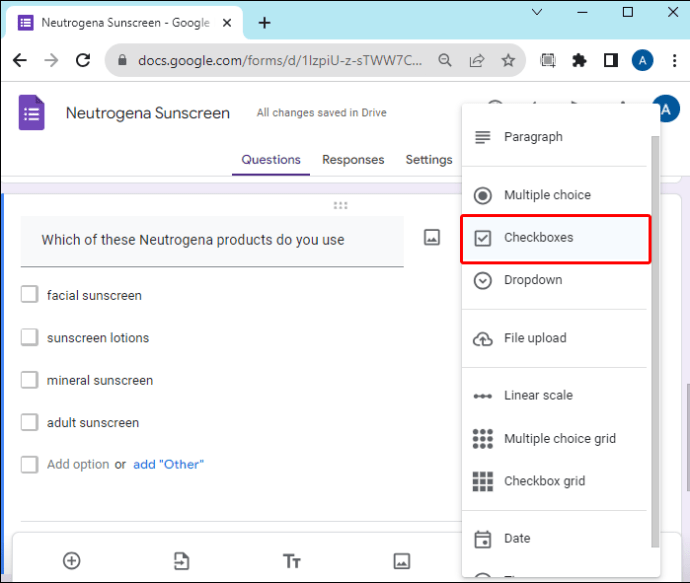690x583 pixels.
Task: Click the zoom magnifier icon in address bar
Action: [445, 60]
